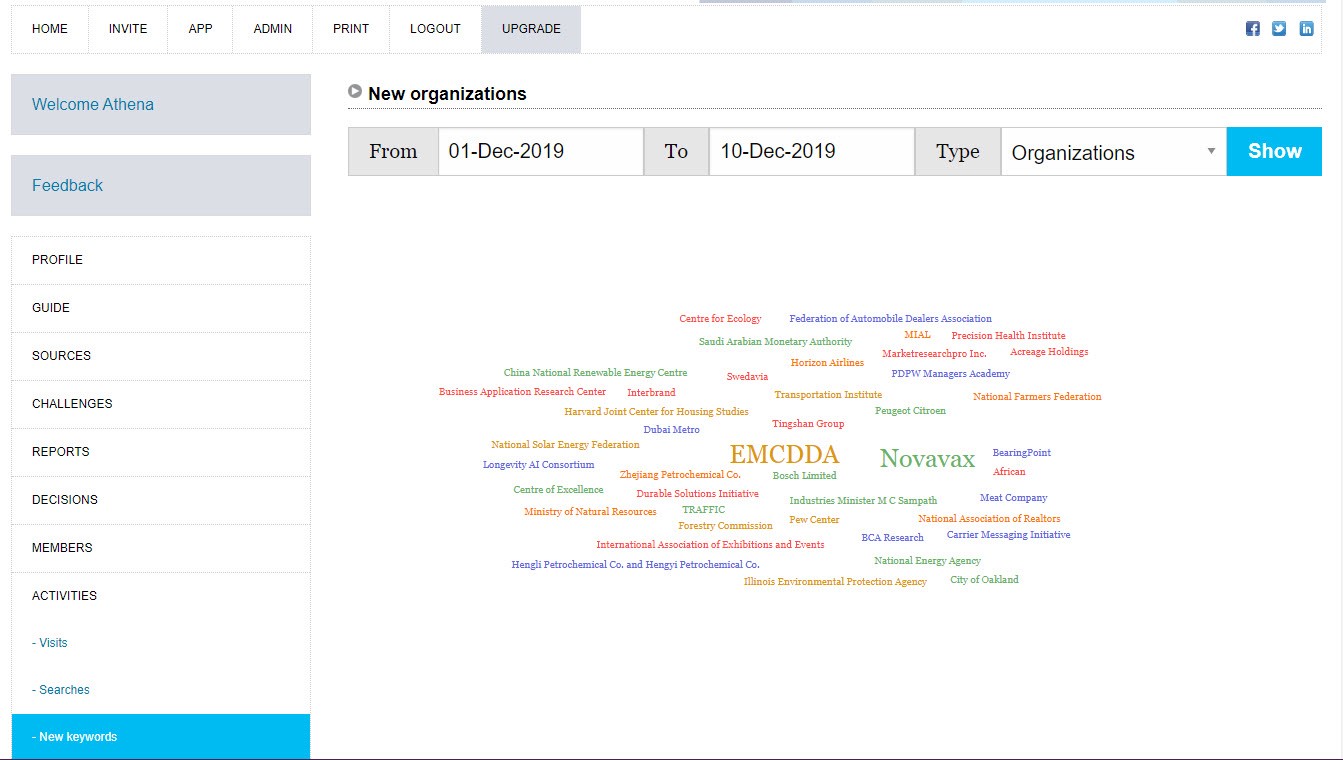Image resolution: width=1343 pixels, height=760 pixels.
Task: Click Dubai Metro keyword
Action: tap(671, 430)
